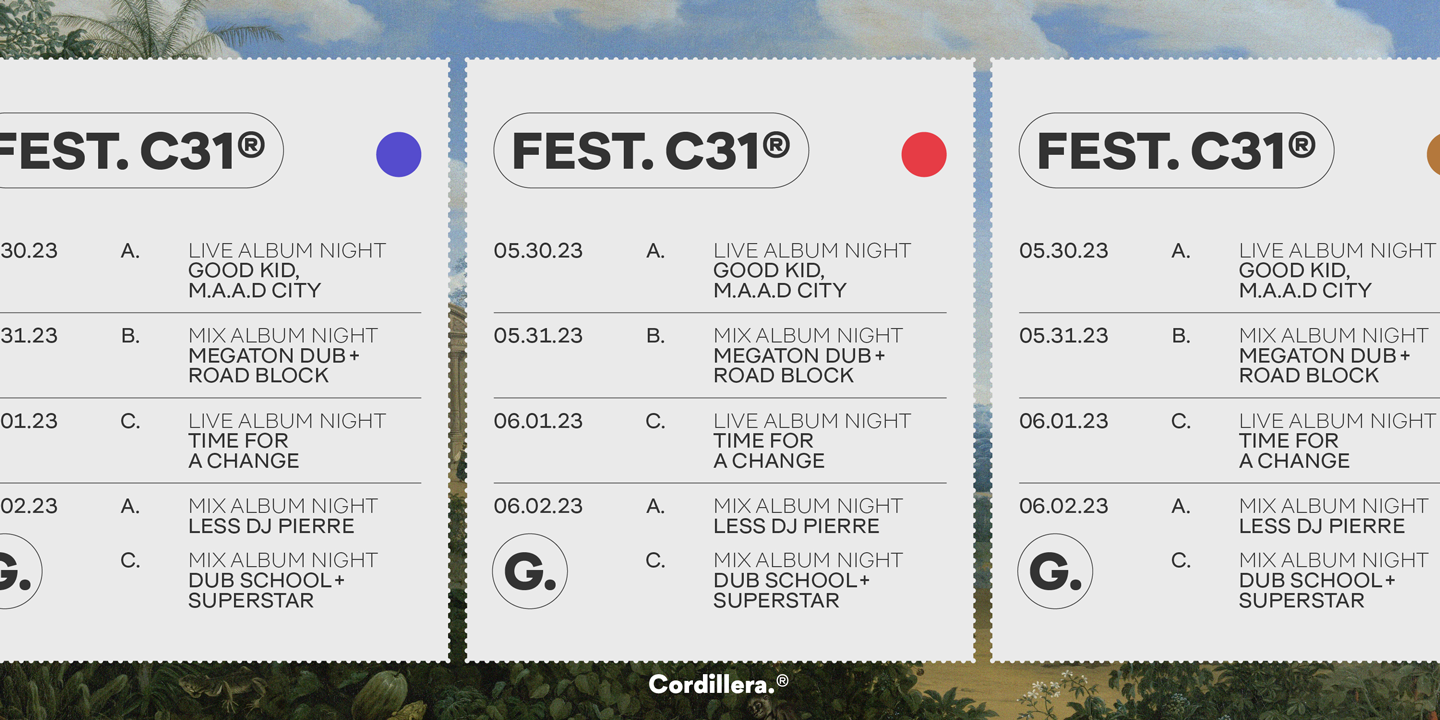Select the 06.02.23 date on the rightmost card
Viewport: 1440px width, 720px height.
pos(1063,506)
